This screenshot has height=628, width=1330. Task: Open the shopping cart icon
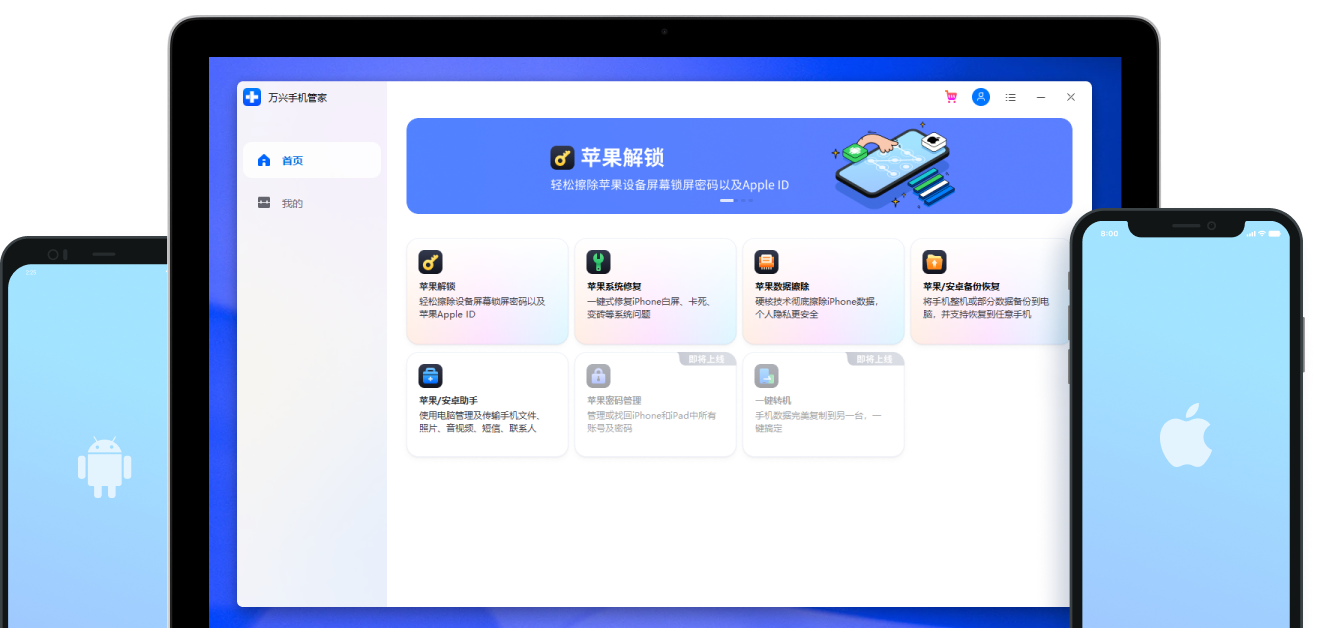(x=951, y=97)
